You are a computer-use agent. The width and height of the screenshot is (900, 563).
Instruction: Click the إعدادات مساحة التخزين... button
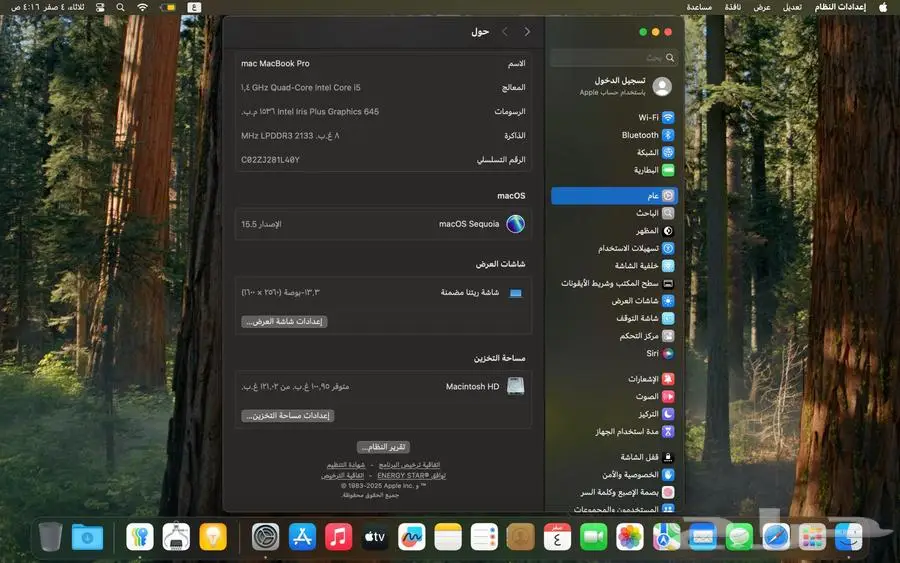pyautogui.click(x=288, y=416)
